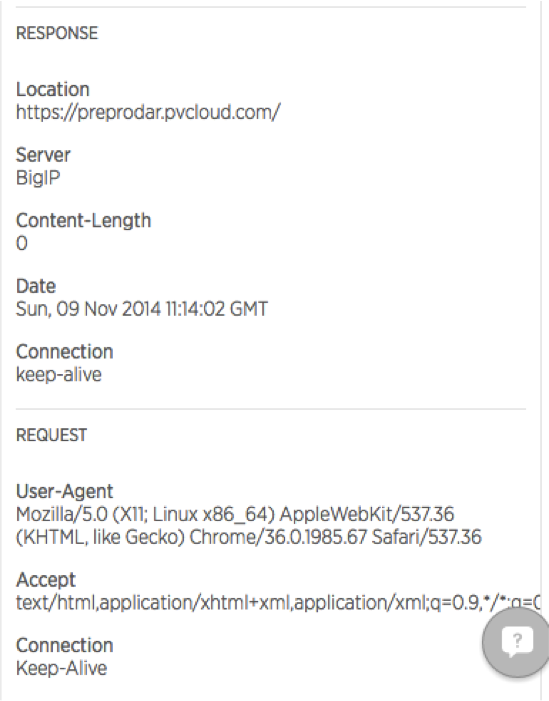
Task: Click the Location header label
Action: tap(53, 89)
